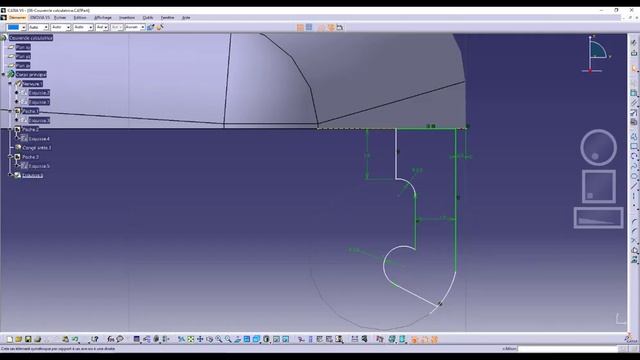Click the New document icon

pos(9,339)
